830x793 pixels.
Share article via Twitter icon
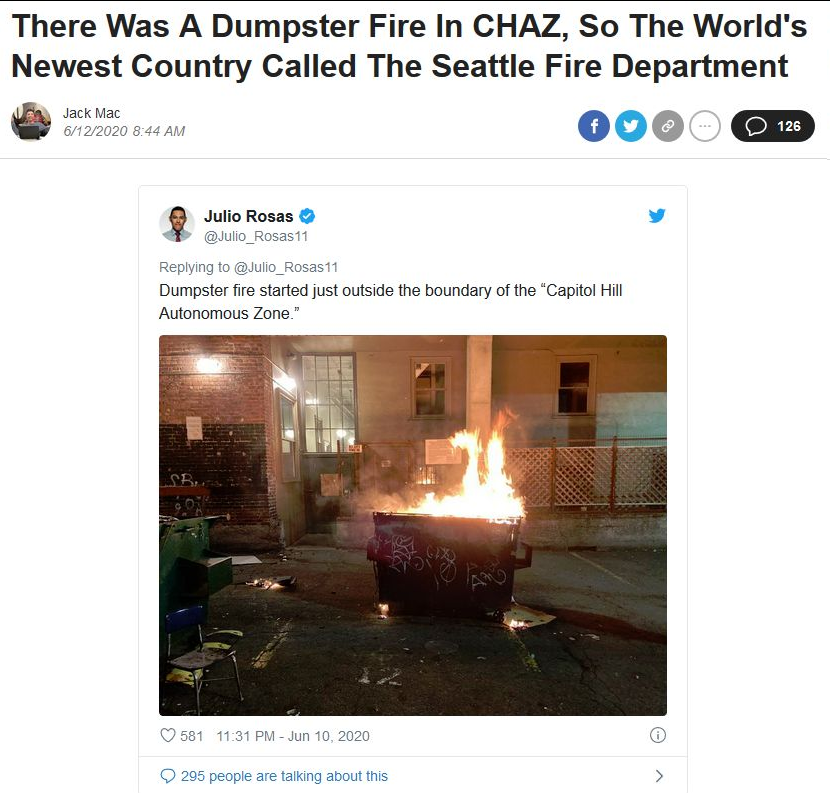tap(630, 126)
